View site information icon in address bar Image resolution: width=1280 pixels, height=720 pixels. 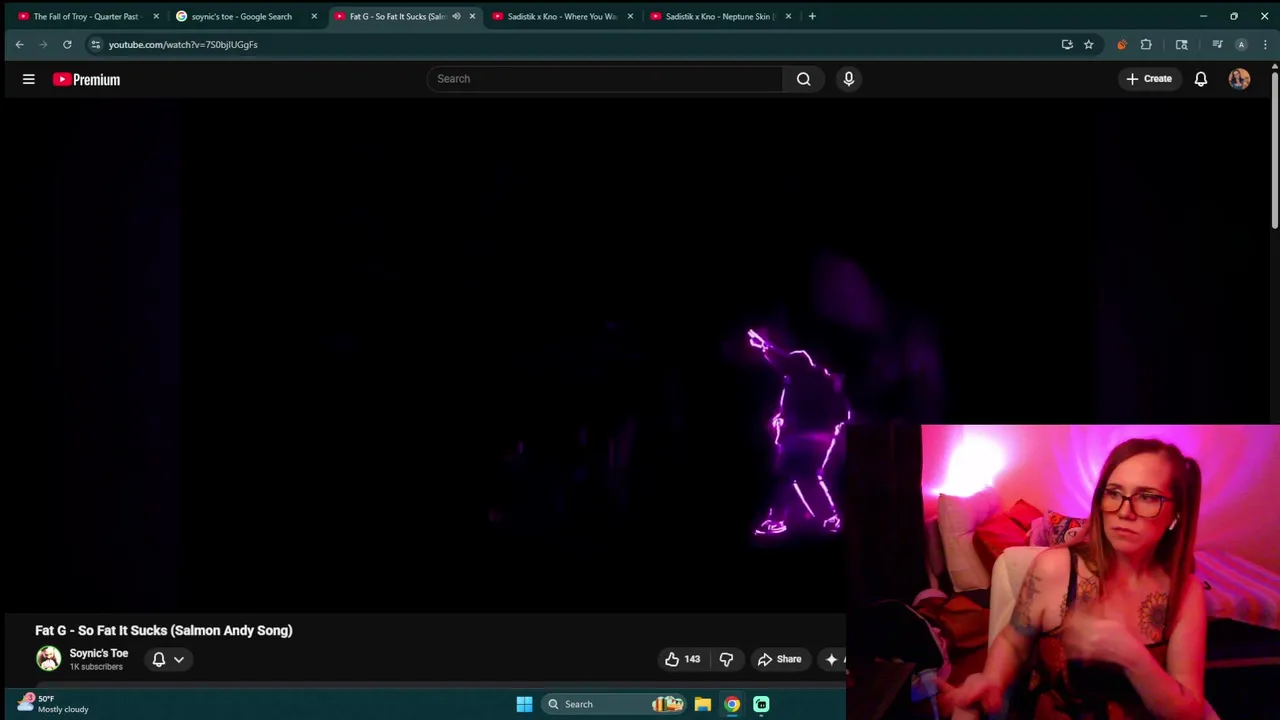[95, 44]
